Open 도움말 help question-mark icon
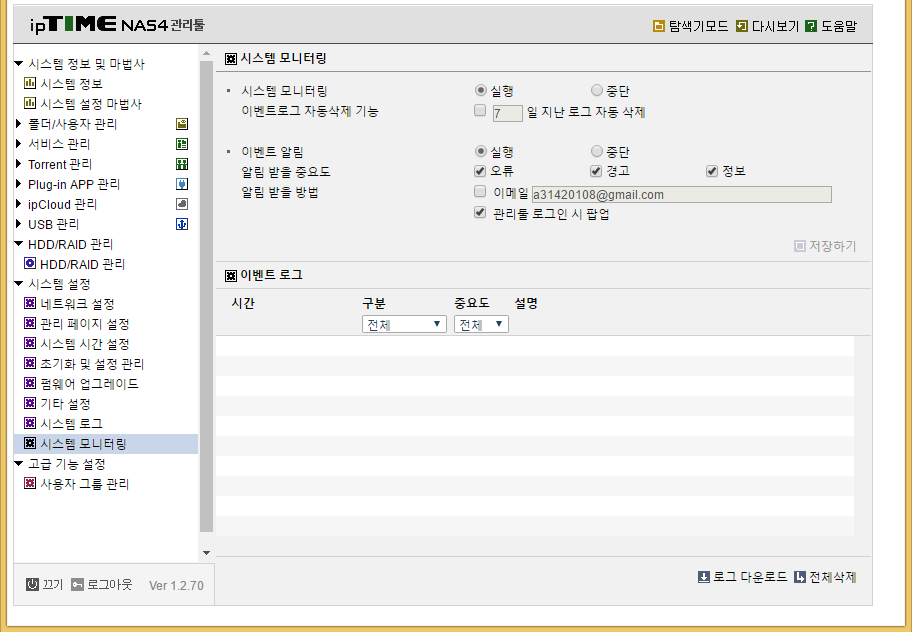Screen dimensions: 914x632 pos(811,26)
